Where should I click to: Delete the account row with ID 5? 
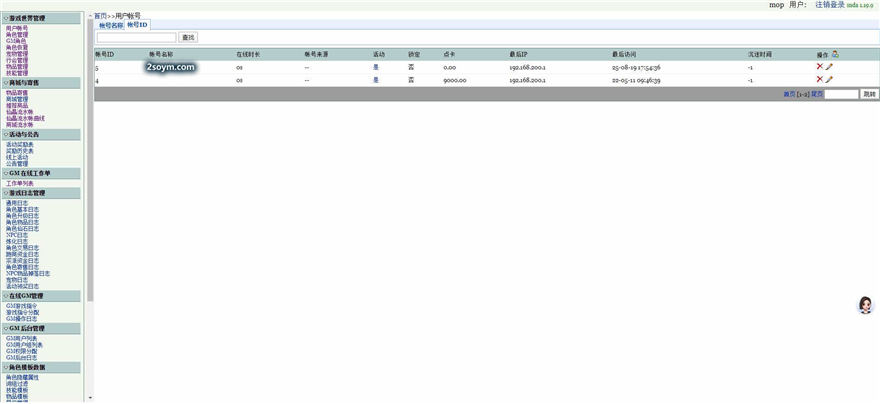pyautogui.click(x=820, y=66)
